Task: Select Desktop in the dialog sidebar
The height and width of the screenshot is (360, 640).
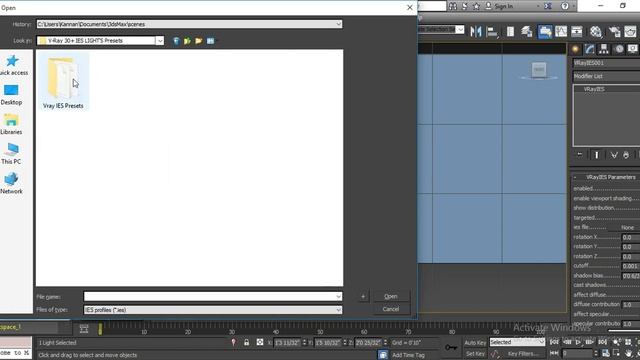Action: (x=11, y=95)
